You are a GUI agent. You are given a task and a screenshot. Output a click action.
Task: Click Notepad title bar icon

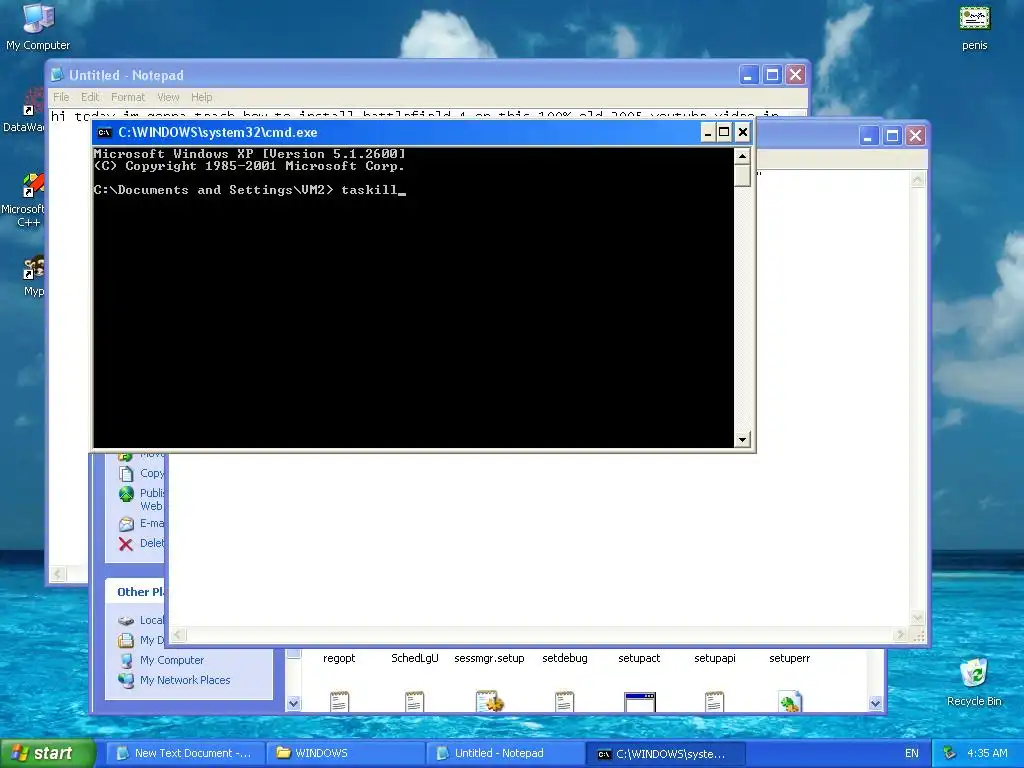coord(57,75)
